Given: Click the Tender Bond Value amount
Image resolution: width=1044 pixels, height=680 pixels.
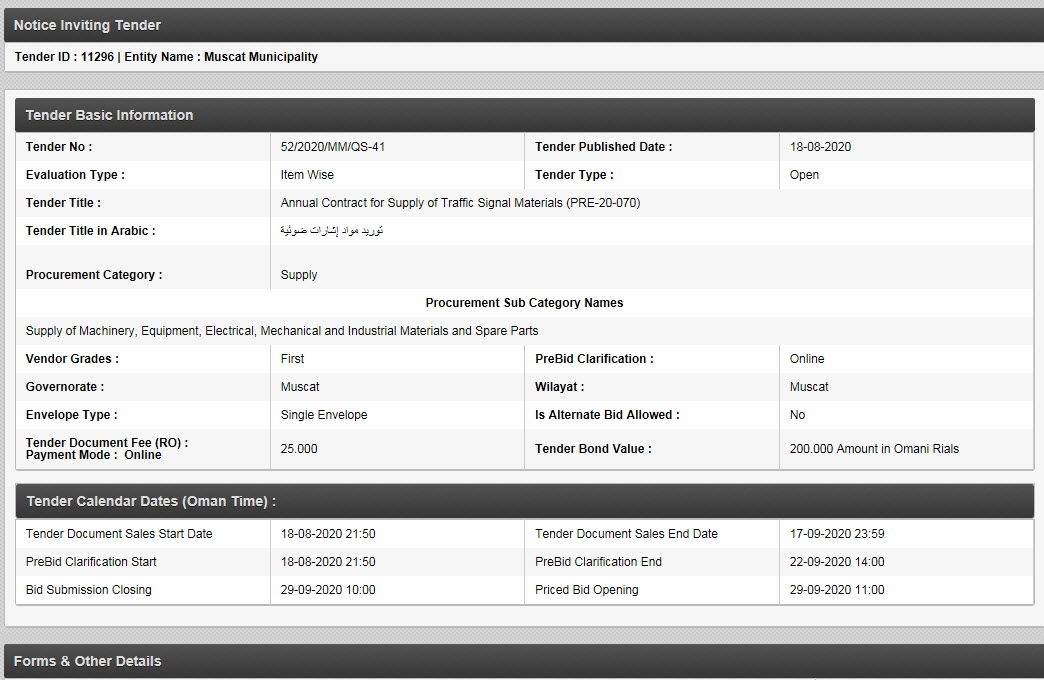Looking at the screenshot, I should (873, 449).
